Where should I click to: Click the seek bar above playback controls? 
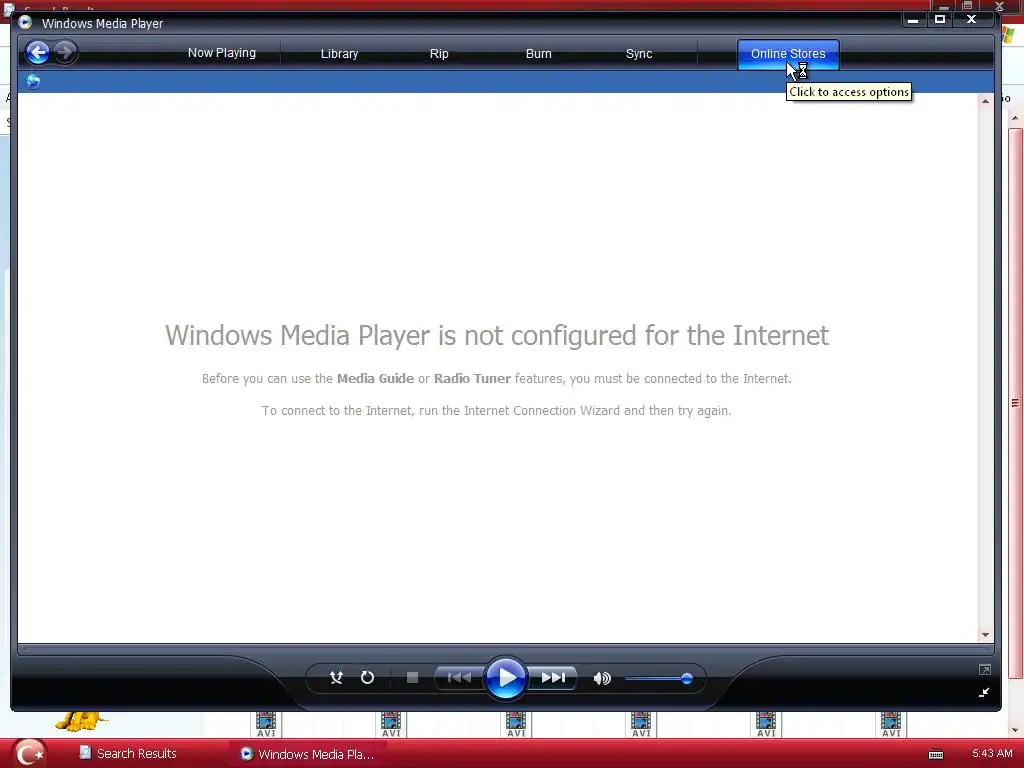(505, 649)
